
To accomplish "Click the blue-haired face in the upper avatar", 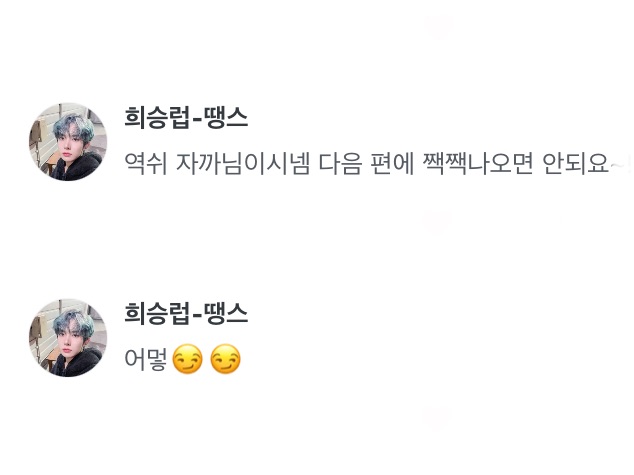I will [x=72, y=139].
